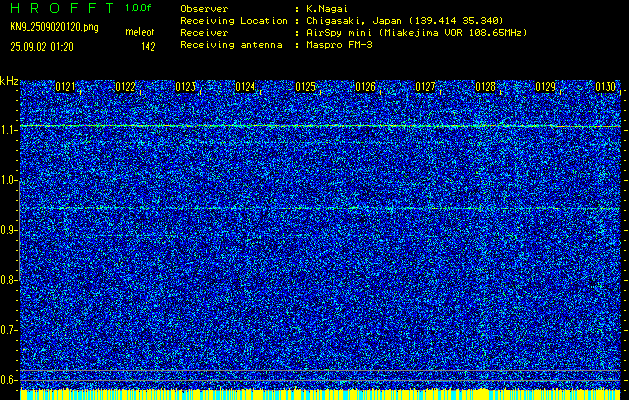Click the 0.9 kHz axis label
The width and height of the screenshot is (629, 400).
pyautogui.click(x=8, y=230)
